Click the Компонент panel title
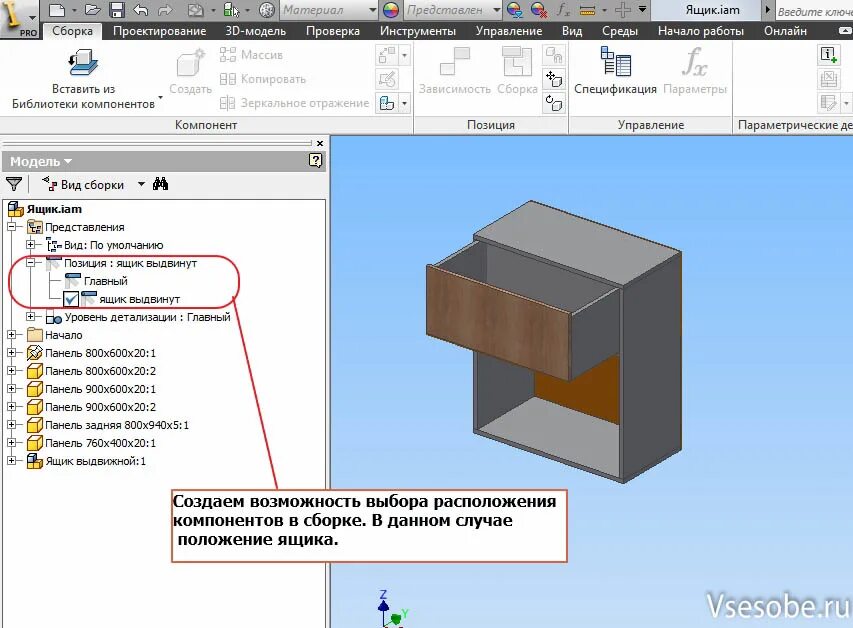 [206, 125]
